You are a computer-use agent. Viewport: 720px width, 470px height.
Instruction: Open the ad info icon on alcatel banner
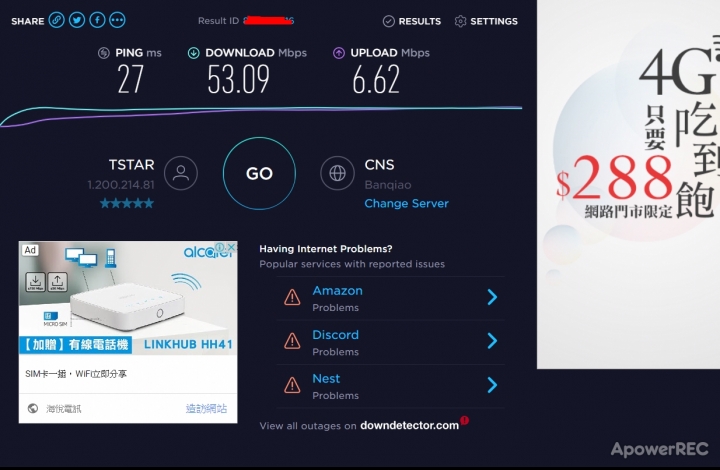(x=221, y=247)
